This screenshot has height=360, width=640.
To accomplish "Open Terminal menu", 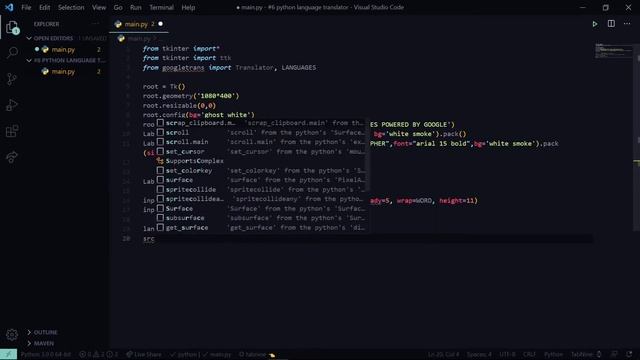I will click(161, 7).
